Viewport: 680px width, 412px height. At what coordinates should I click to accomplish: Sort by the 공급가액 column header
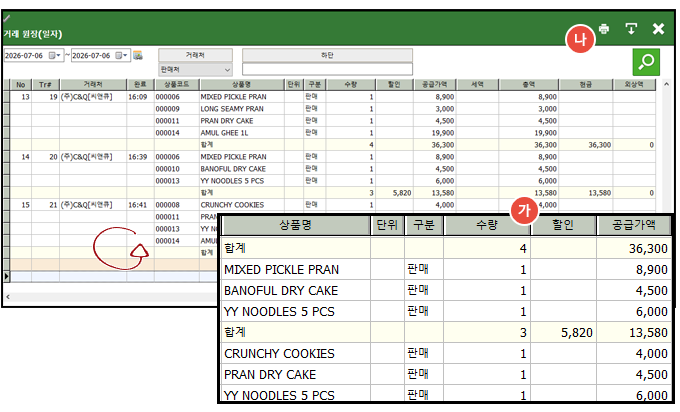click(x=435, y=84)
